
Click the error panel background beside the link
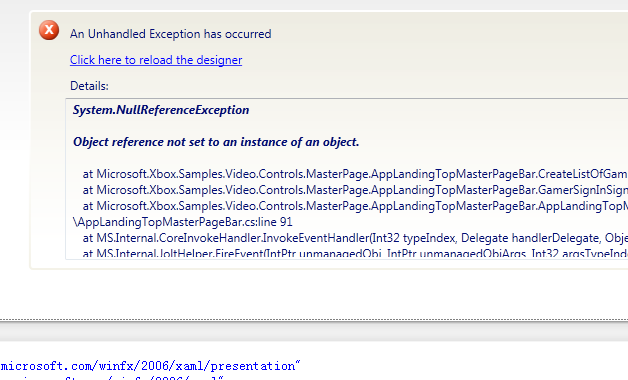(x=401, y=60)
